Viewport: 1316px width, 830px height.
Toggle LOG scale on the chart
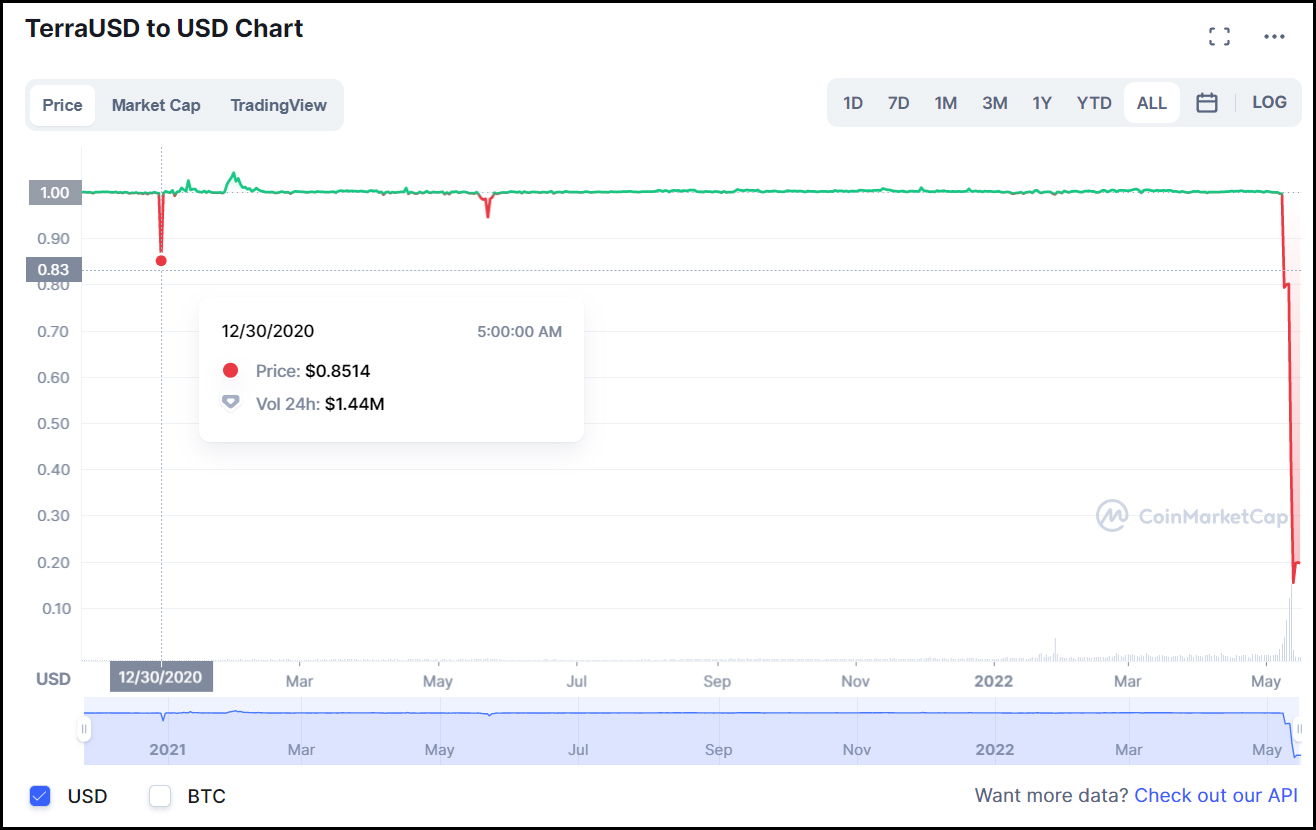pyautogui.click(x=1270, y=102)
